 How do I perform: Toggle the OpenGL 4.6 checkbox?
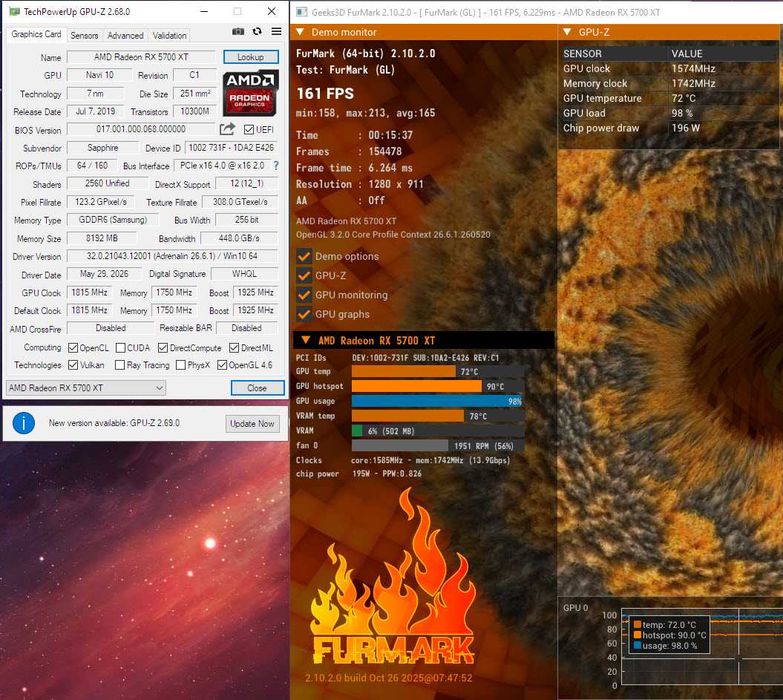tap(222, 365)
